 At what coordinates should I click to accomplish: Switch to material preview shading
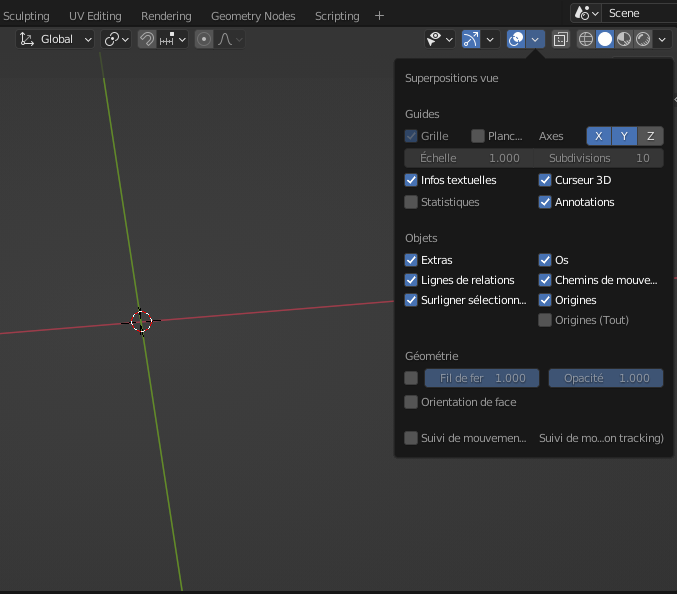point(624,39)
